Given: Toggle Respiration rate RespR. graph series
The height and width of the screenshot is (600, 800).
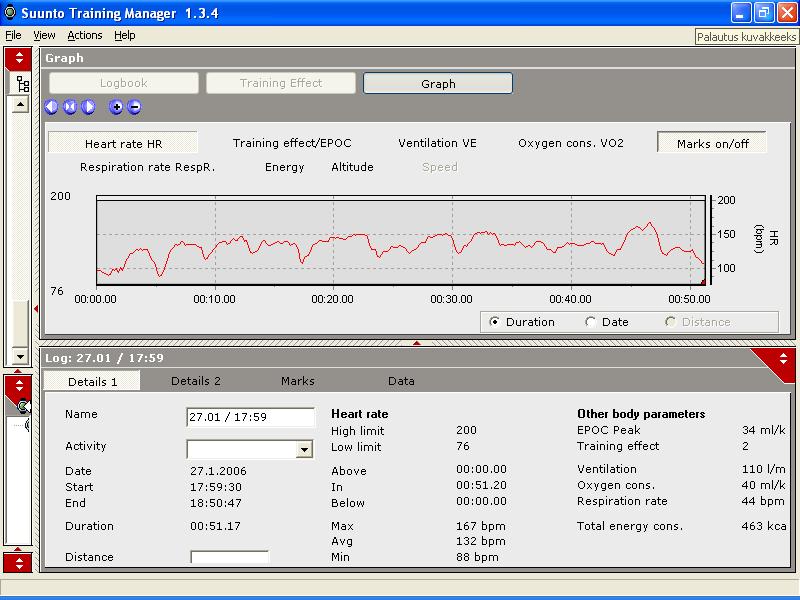Looking at the screenshot, I should pos(147,167).
